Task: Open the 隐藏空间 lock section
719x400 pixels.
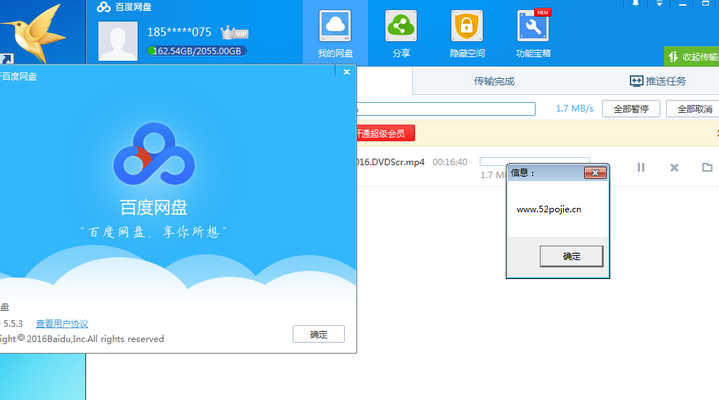Action: (x=467, y=34)
